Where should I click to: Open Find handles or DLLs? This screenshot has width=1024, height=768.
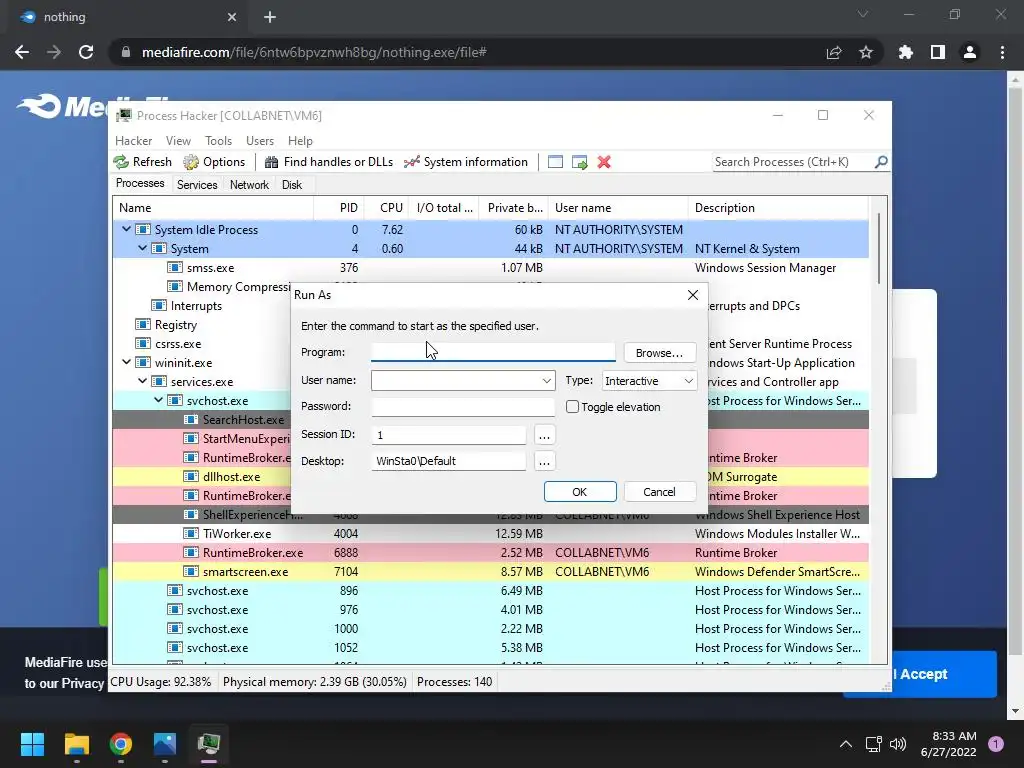click(328, 162)
